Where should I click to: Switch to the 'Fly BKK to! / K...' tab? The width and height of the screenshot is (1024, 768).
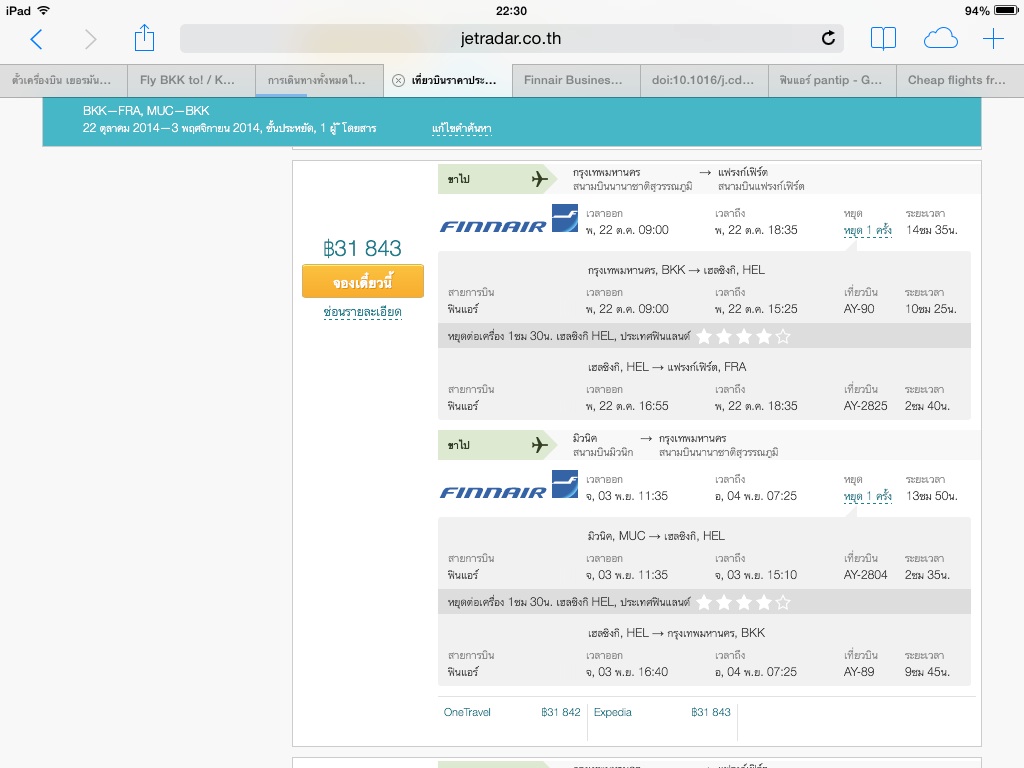[191, 80]
